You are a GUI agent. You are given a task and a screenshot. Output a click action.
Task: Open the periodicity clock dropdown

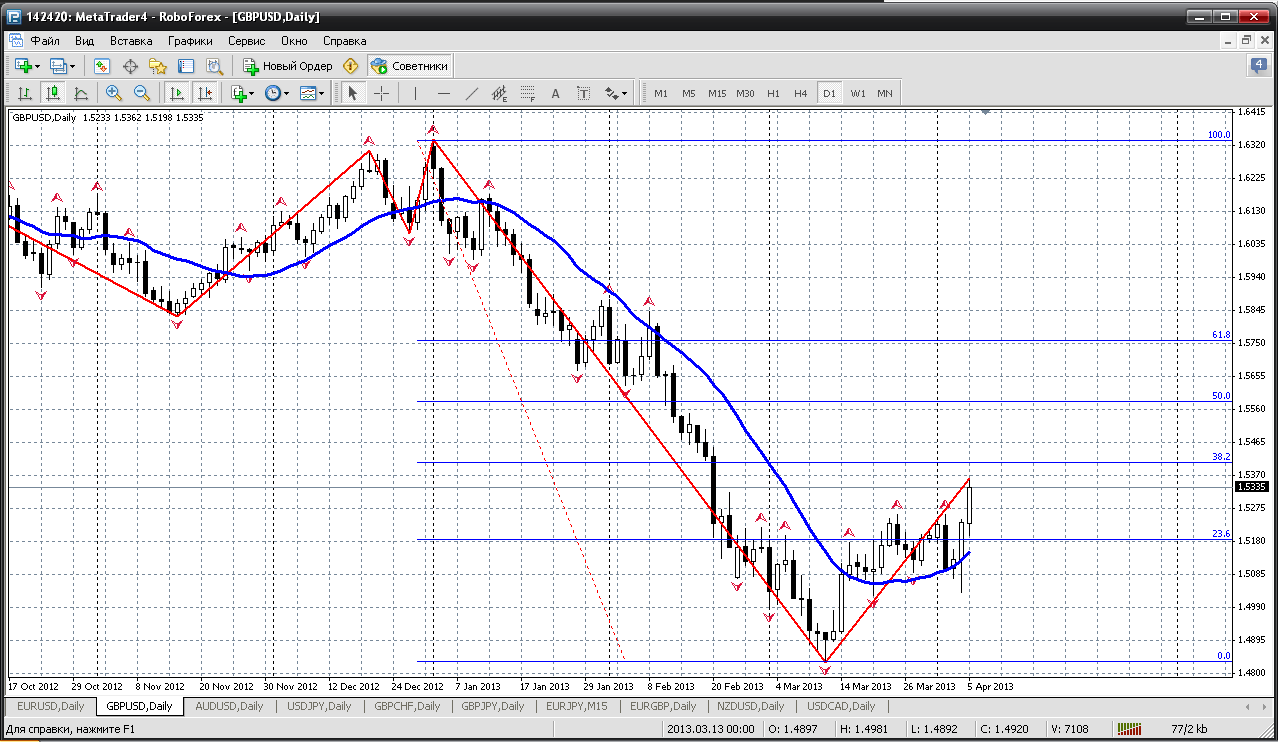click(277, 93)
